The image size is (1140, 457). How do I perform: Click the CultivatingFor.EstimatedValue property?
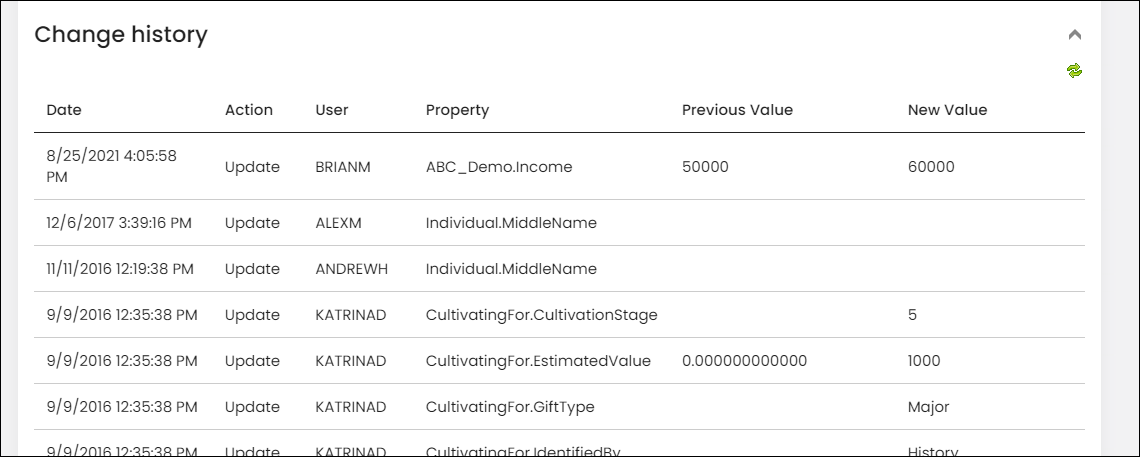pos(538,360)
